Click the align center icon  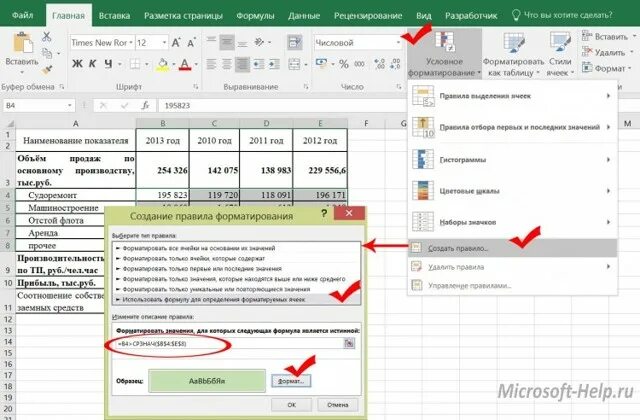(227, 64)
